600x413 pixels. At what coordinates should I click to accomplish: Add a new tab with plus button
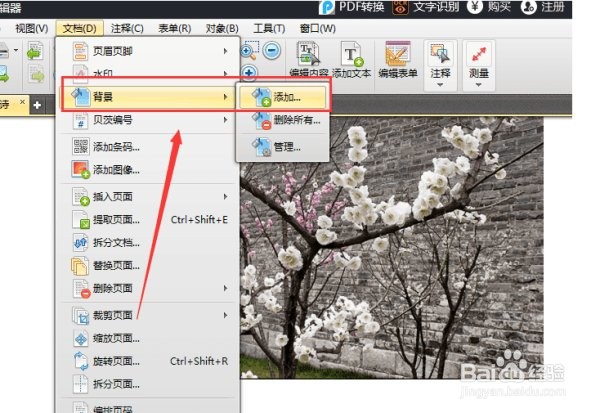pos(37,105)
